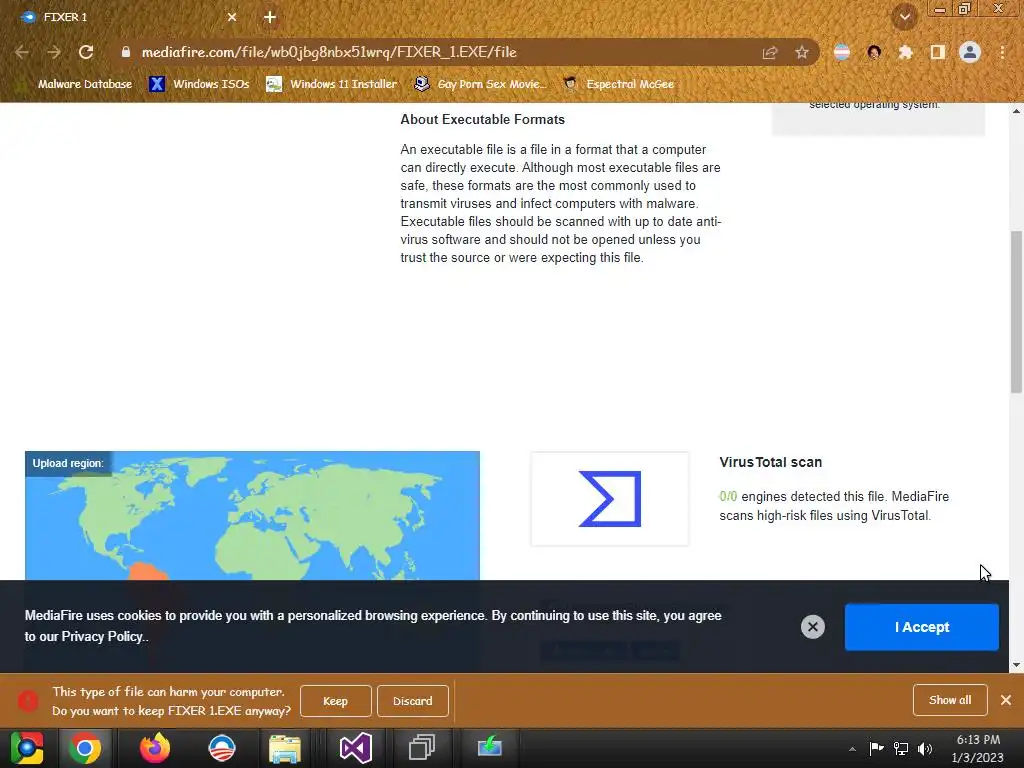Open the Chrome profile avatar

[x=970, y=52]
